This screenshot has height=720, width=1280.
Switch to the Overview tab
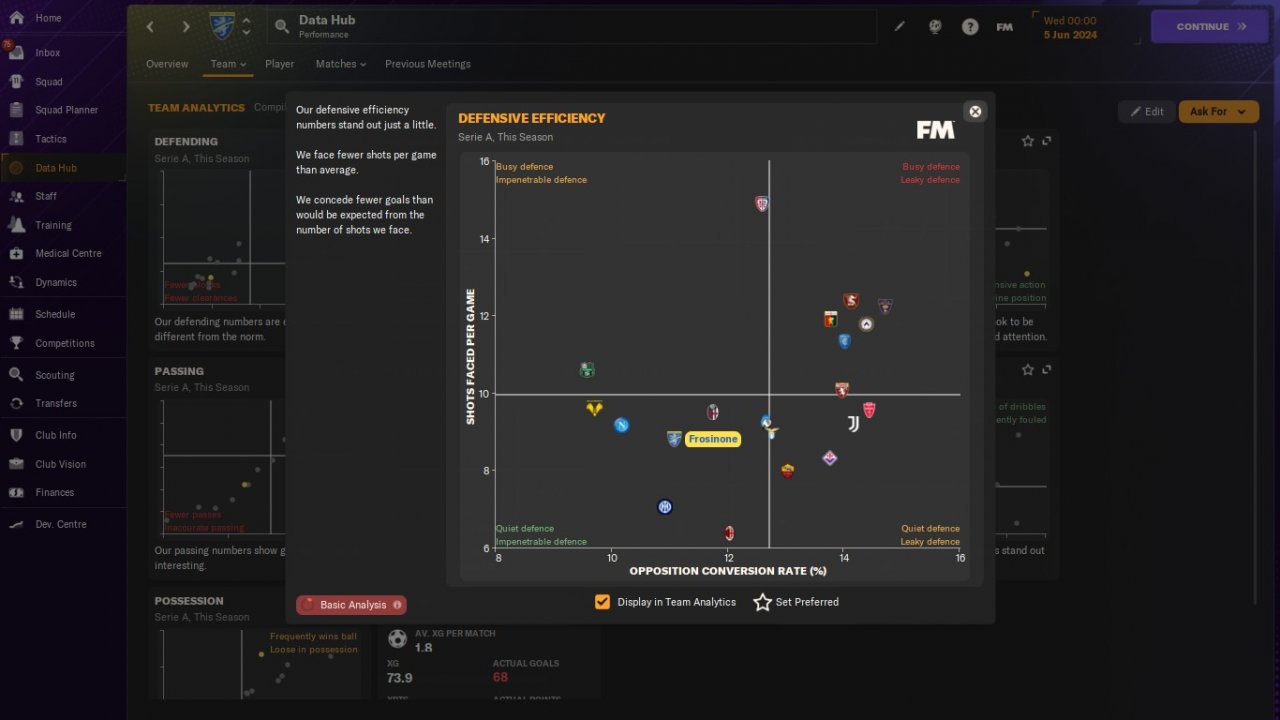coord(167,64)
